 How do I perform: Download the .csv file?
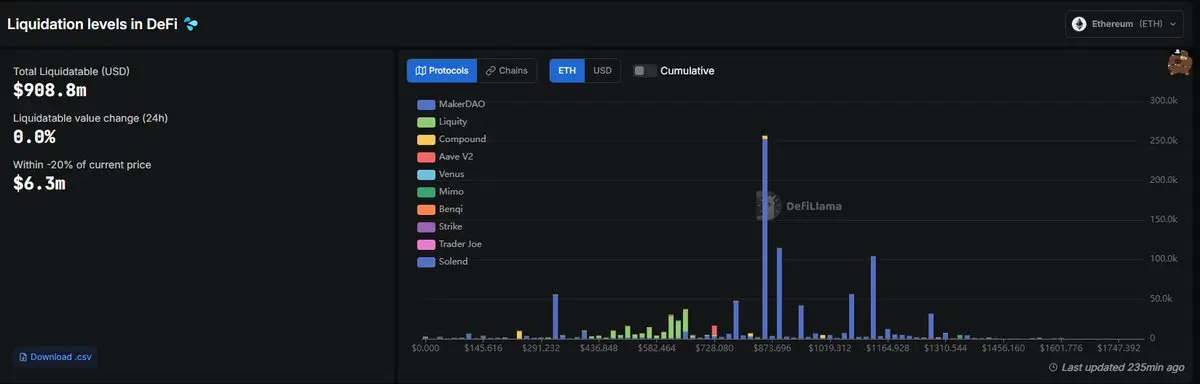point(56,357)
